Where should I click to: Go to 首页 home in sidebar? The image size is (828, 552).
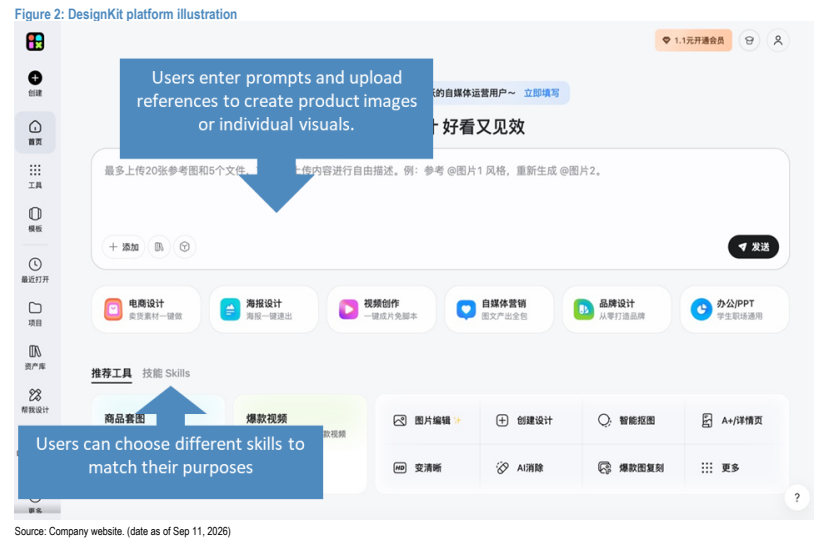coord(35,133)
